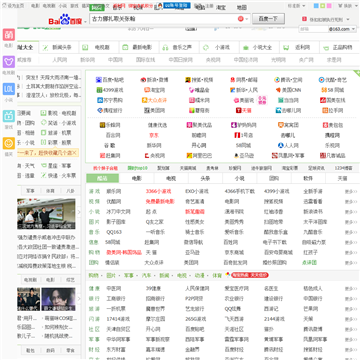Open the 音乐之声 navigation tab
This screenshot has height=360, width=360.
coord(179,47)
